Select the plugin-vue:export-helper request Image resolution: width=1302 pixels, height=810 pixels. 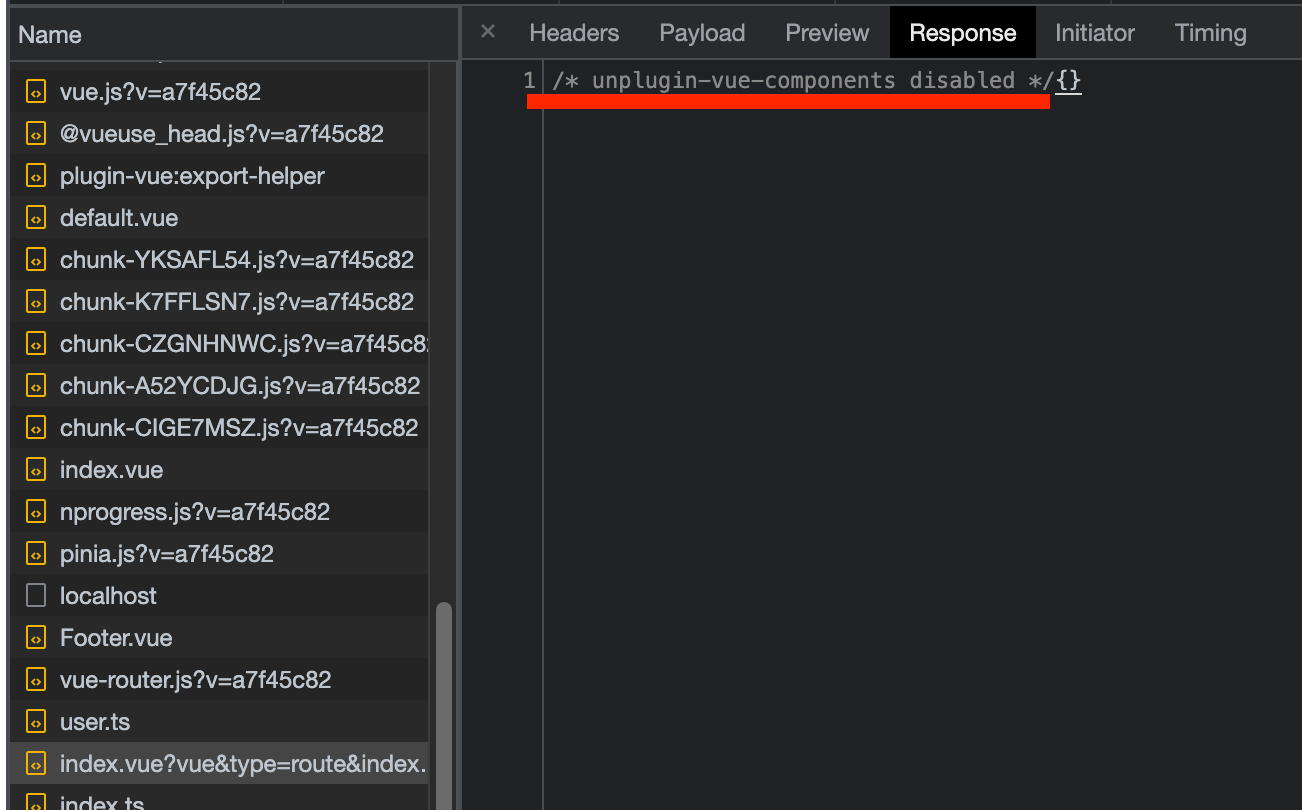click(192, 175)
